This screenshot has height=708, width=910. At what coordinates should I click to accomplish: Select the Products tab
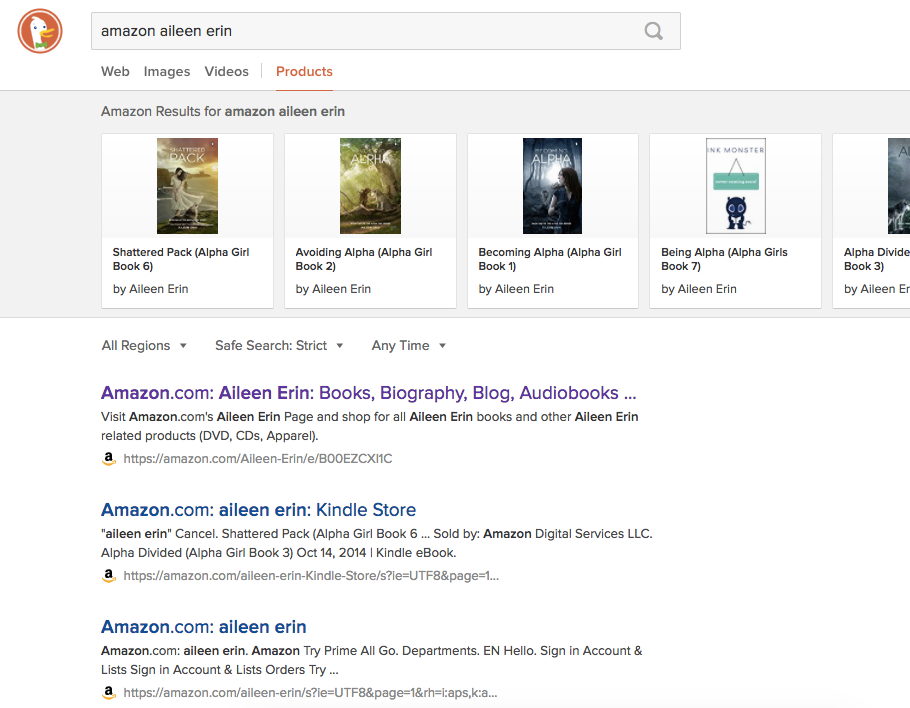(x=304, y=71)
